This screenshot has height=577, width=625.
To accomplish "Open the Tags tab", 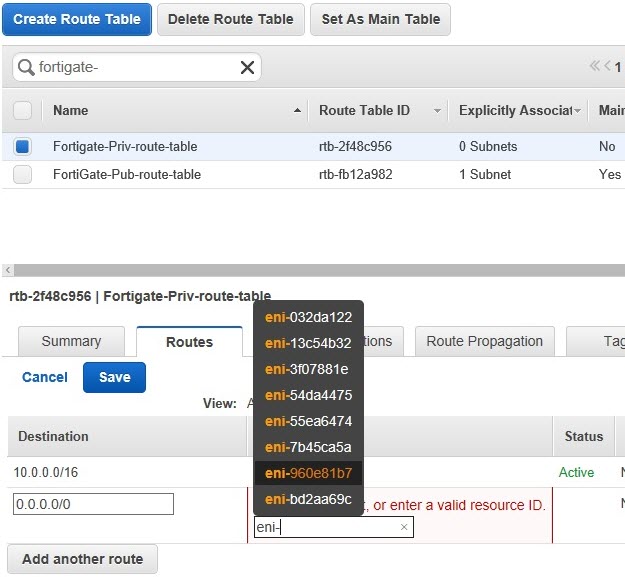I will (596, 341).
